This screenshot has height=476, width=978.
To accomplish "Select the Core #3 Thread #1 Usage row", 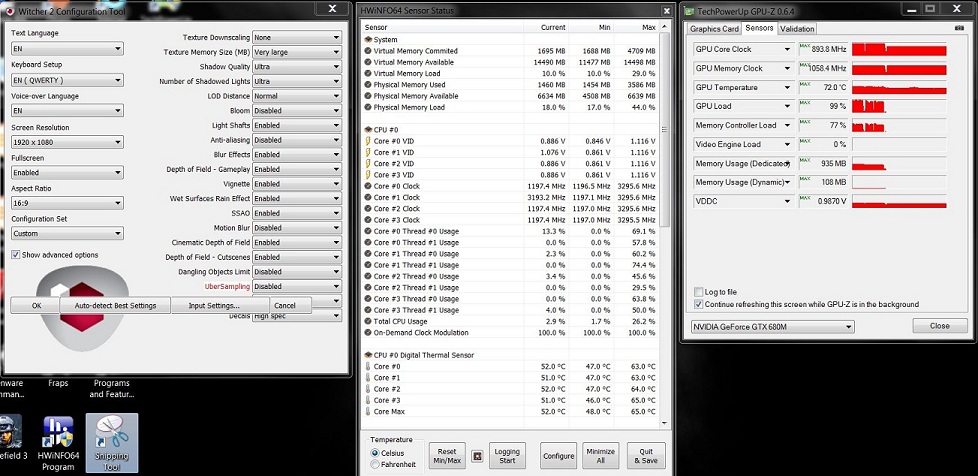I will (510, 310).
